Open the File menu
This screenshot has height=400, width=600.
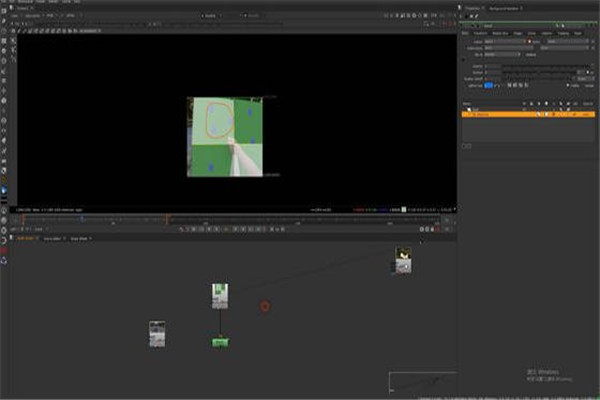coord(6,3)
